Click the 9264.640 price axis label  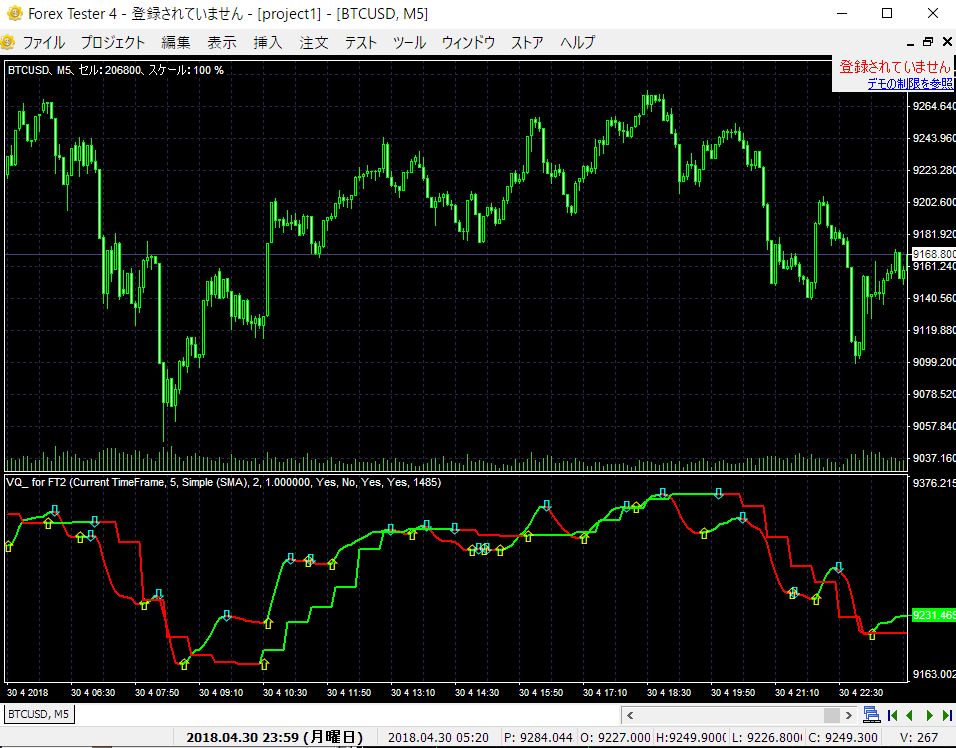pos(933,106)
